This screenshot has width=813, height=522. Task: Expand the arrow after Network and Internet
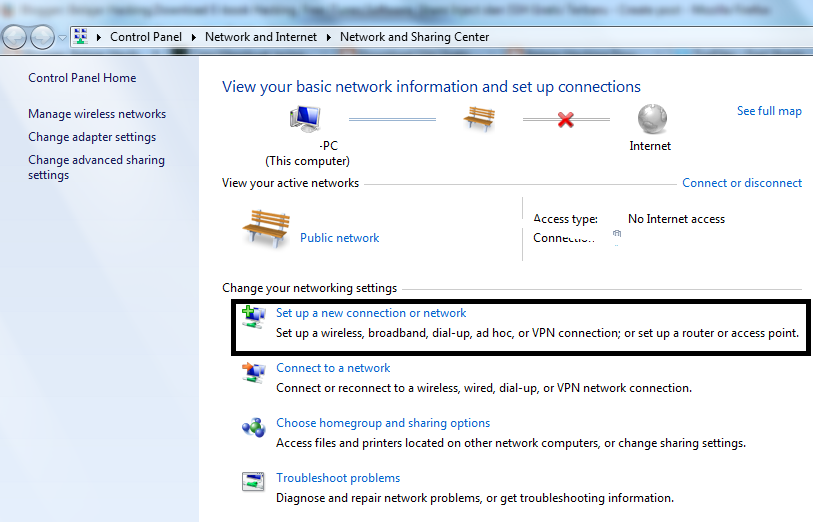(328, 37)
